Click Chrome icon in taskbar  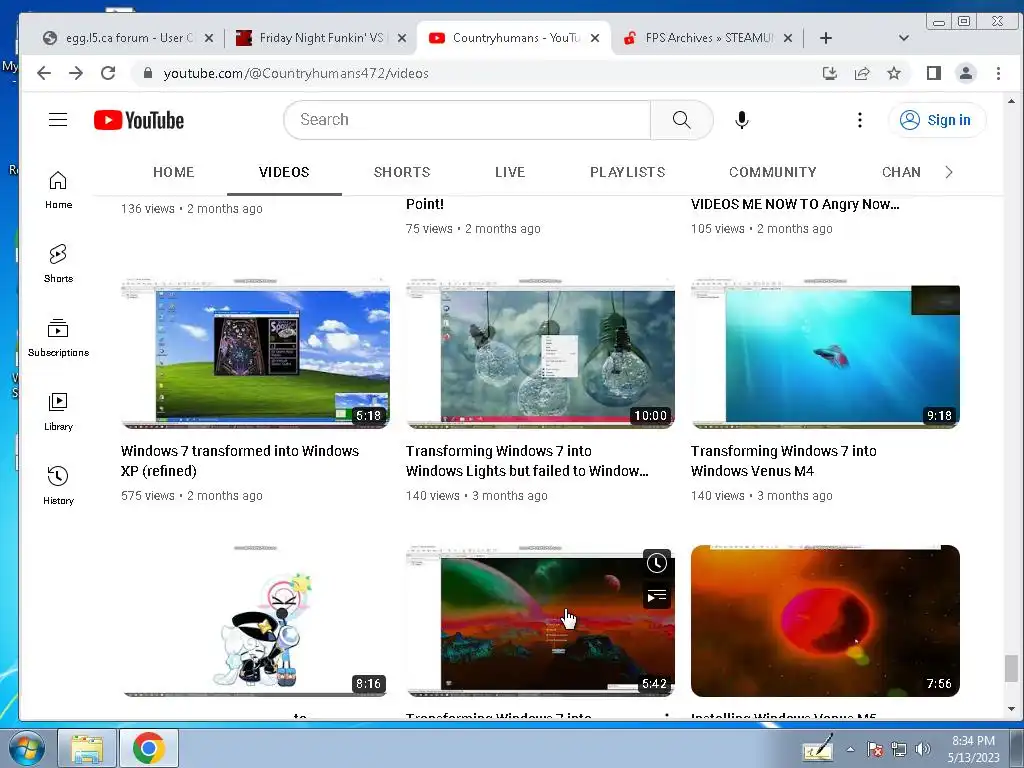[149, 748]
